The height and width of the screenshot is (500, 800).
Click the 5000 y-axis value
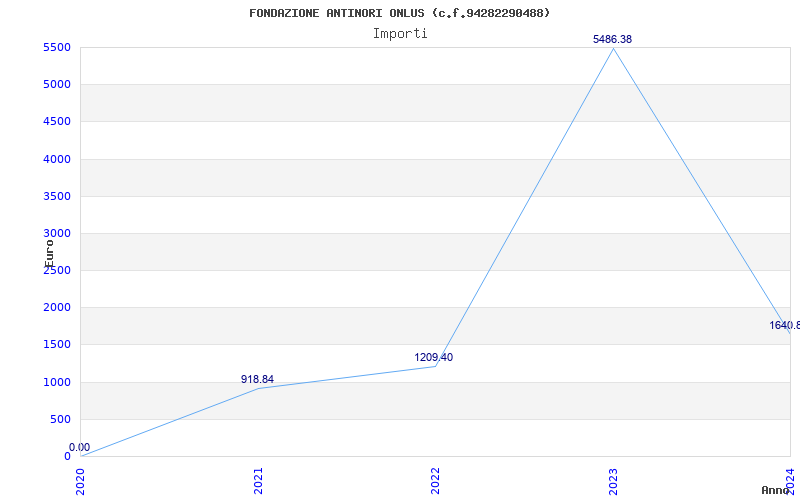(x=57, y=84)
